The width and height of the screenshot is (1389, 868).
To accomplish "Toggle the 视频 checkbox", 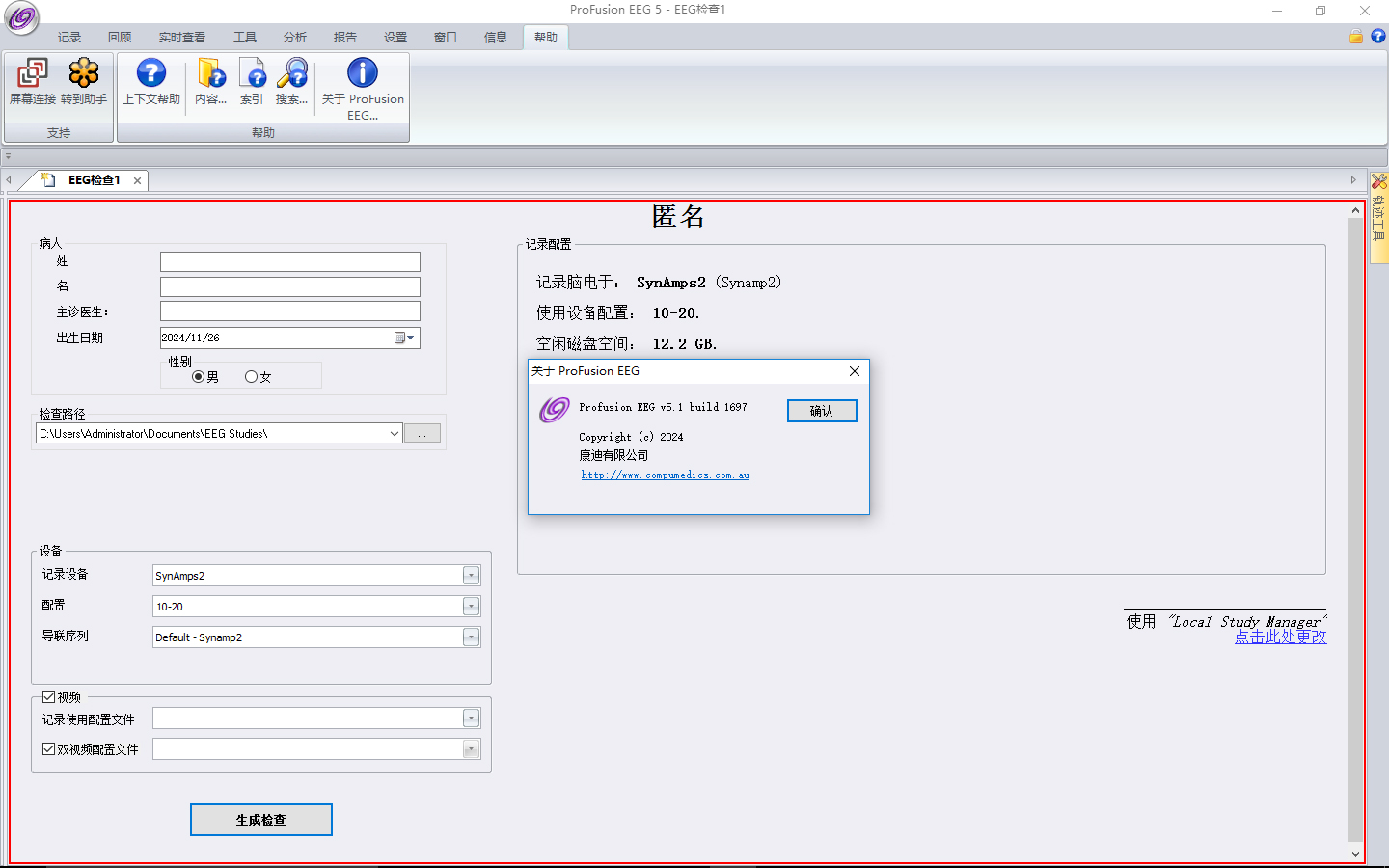I will [48, 696].
